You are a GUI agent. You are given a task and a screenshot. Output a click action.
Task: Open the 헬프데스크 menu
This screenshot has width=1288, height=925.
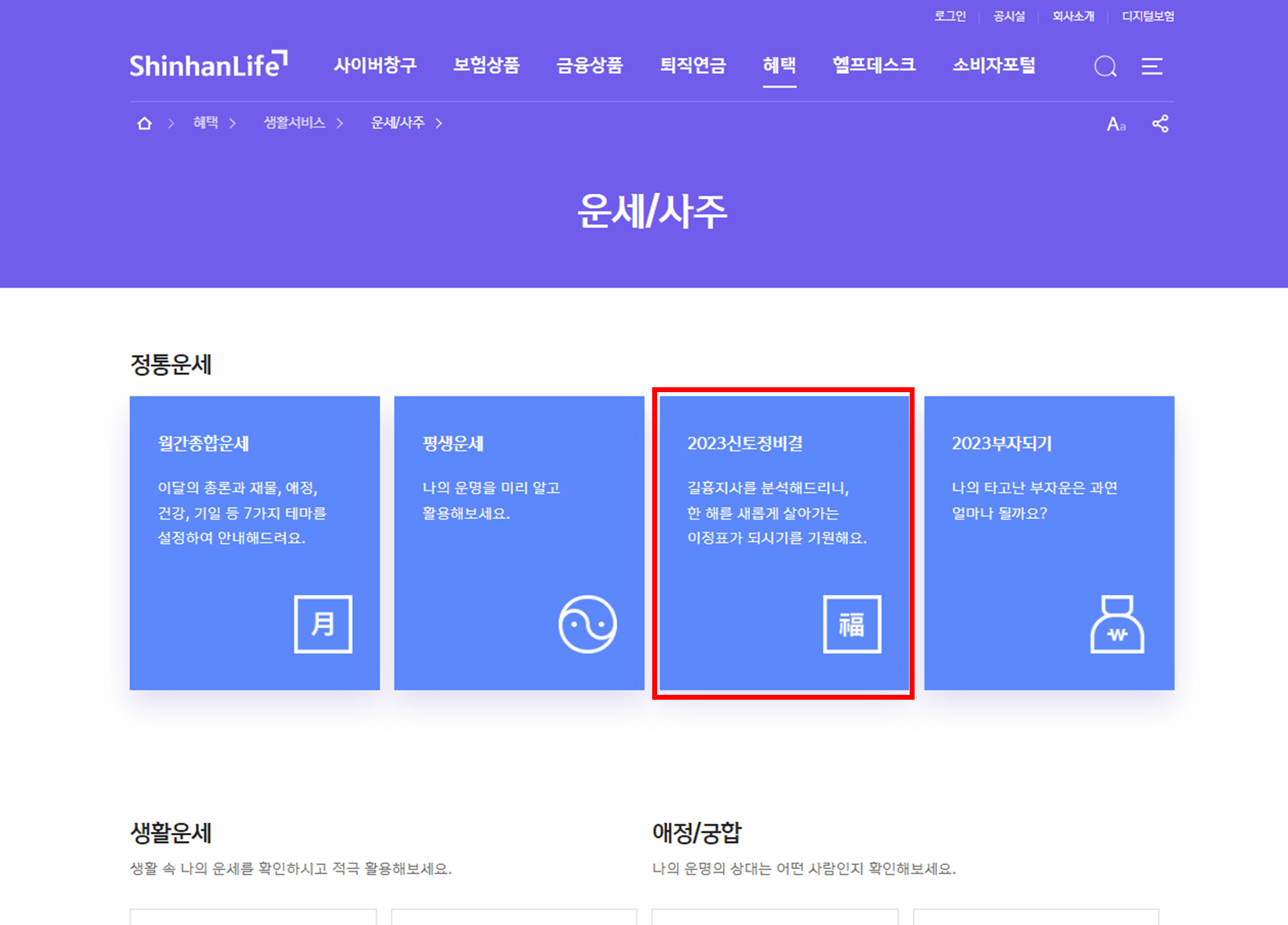click(x=873, y=66)
